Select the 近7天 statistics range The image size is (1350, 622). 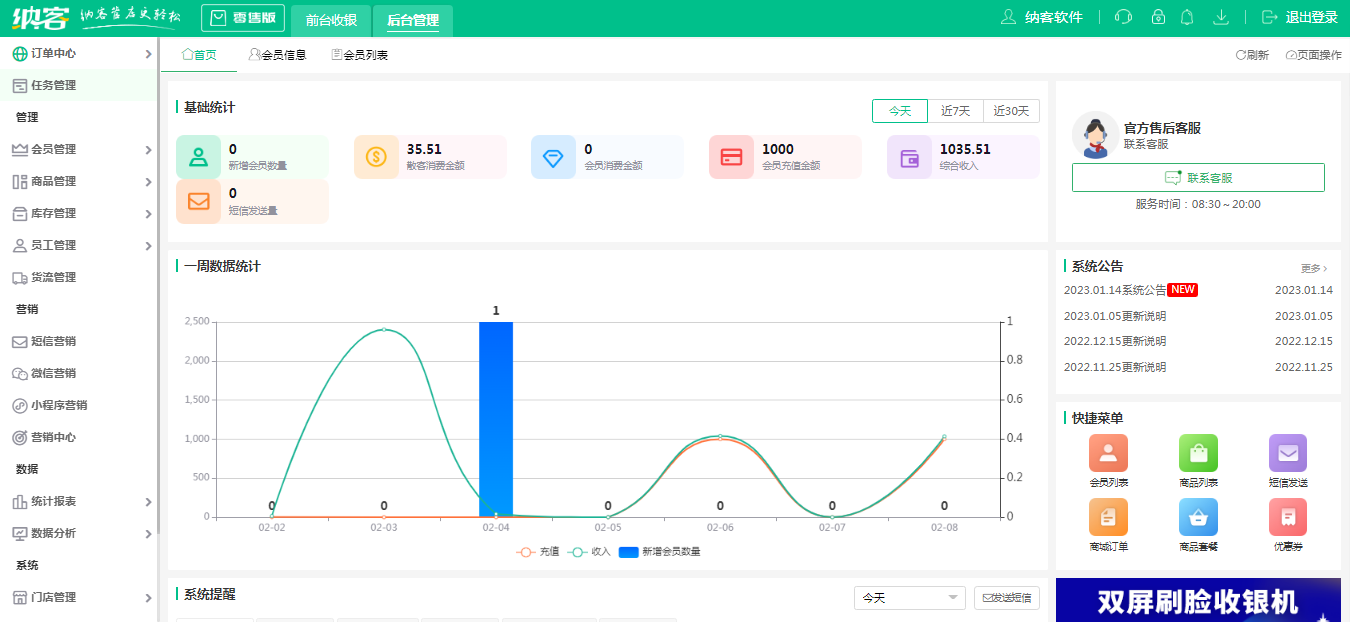click(955, 111)
